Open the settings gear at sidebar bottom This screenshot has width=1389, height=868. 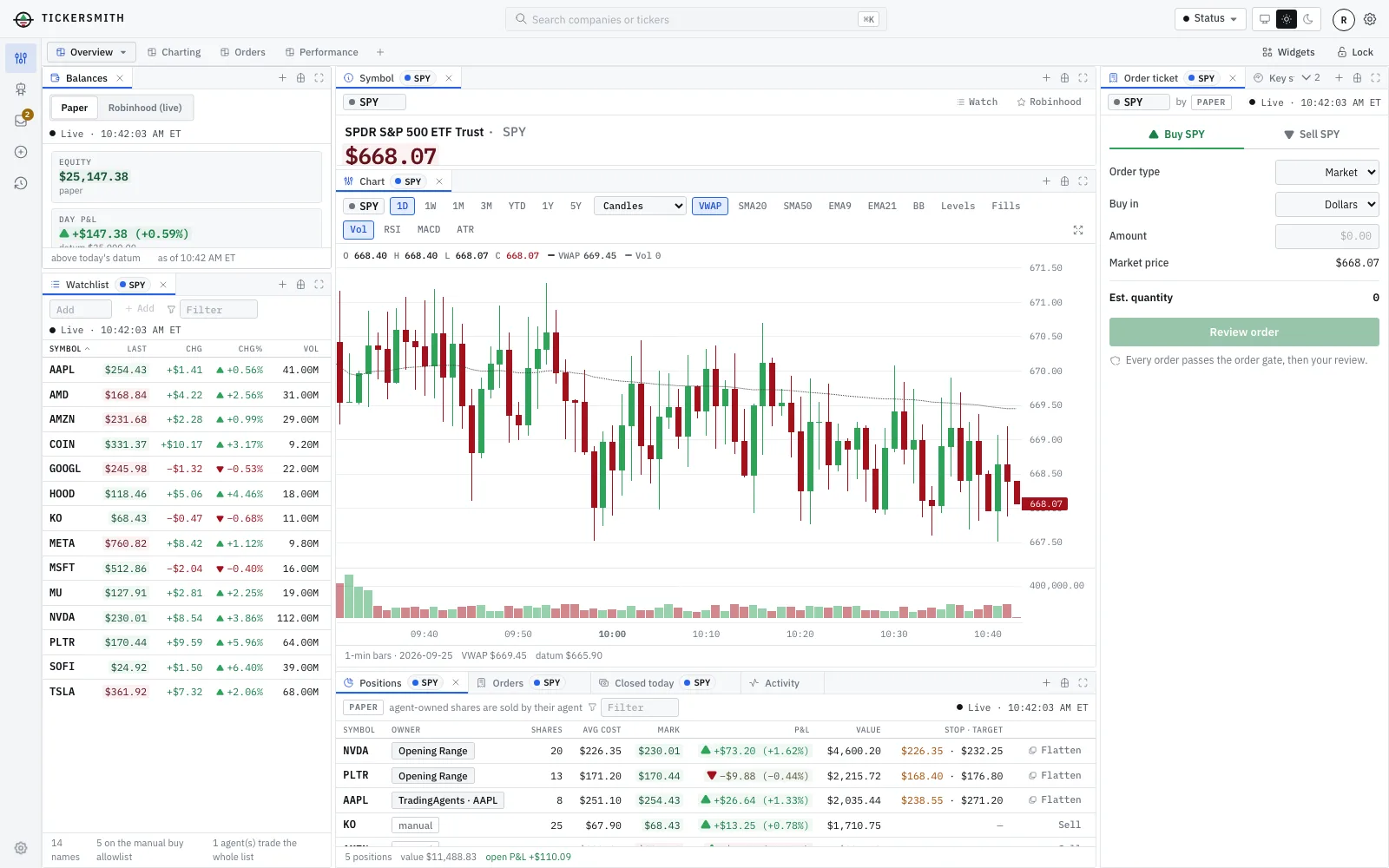tap(21, 848)
